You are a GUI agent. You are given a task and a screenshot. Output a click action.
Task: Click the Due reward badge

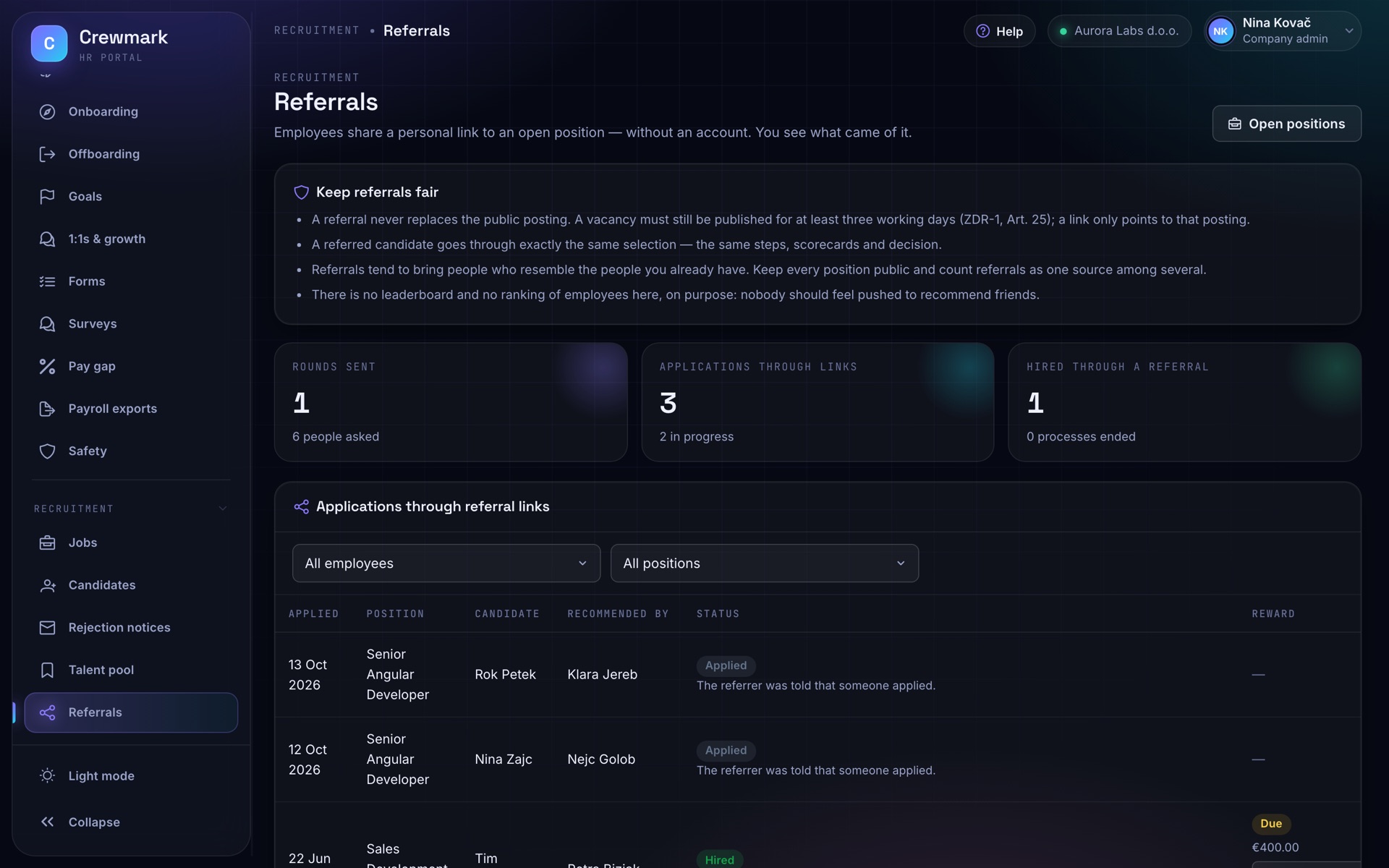click(x=1271, y=823)
